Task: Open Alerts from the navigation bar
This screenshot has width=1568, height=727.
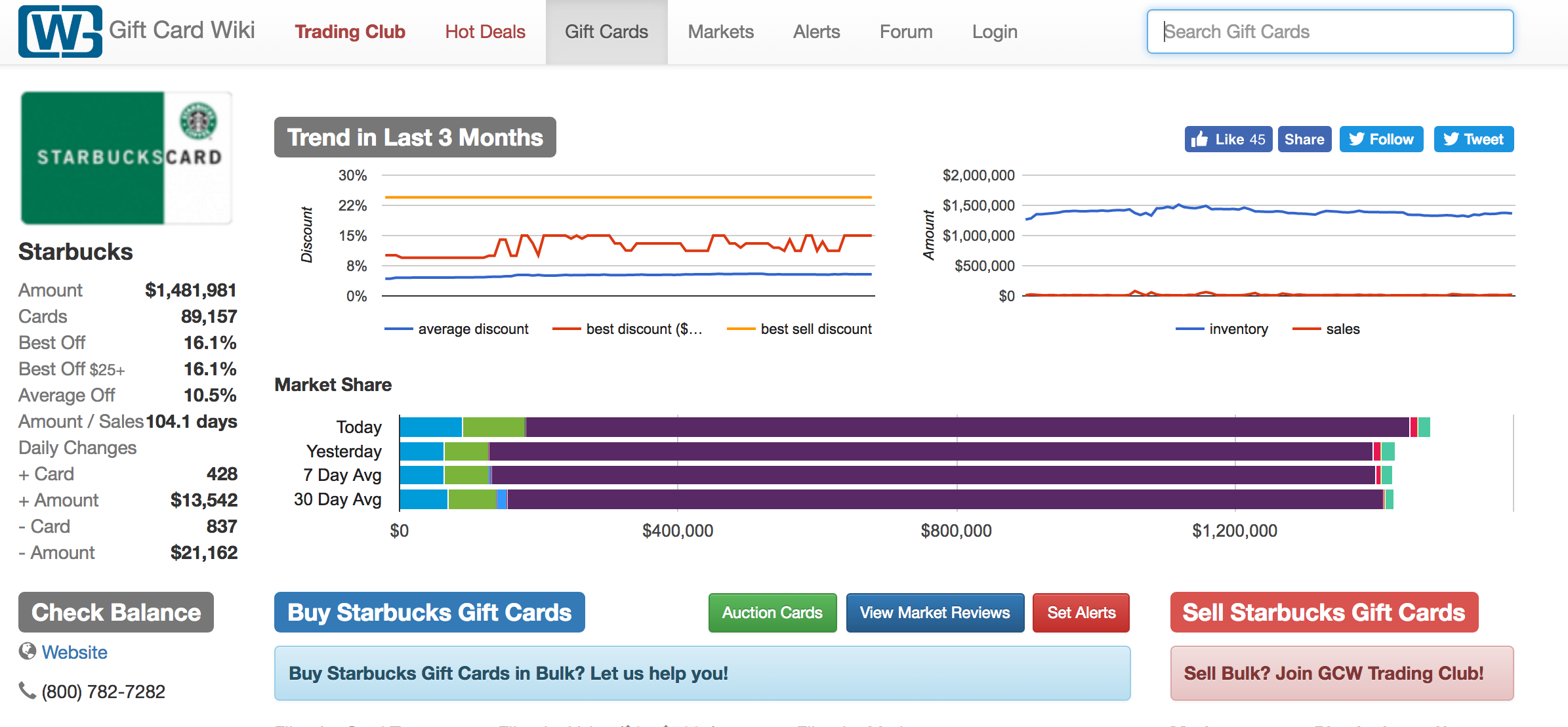Action: 816,31
